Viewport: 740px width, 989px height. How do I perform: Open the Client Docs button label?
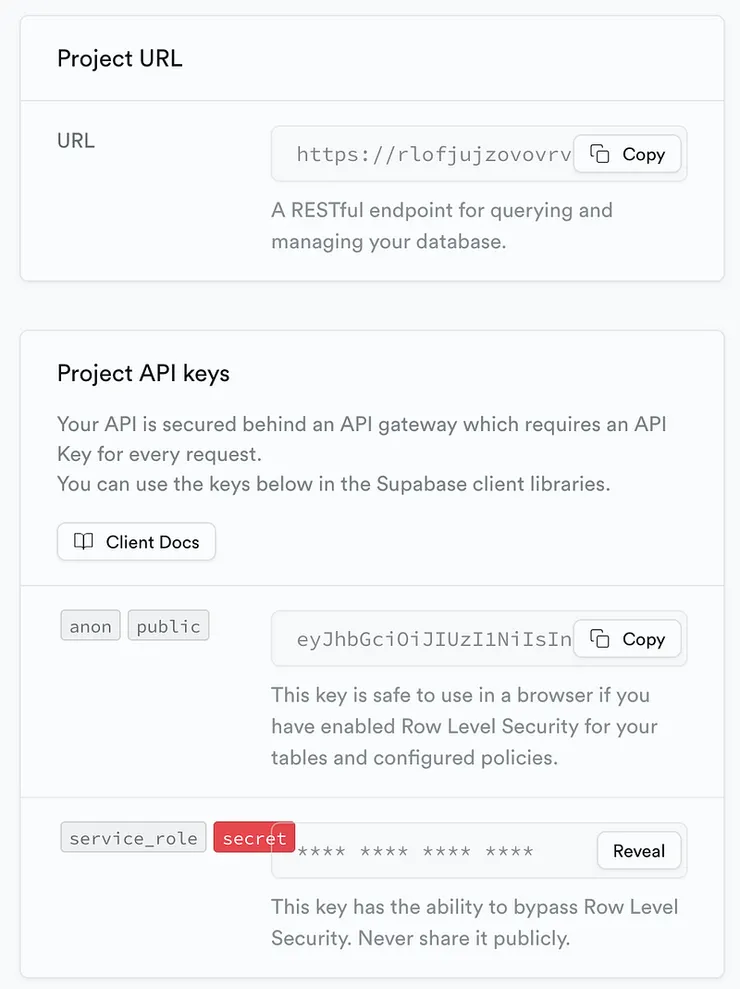pos(152,542)
